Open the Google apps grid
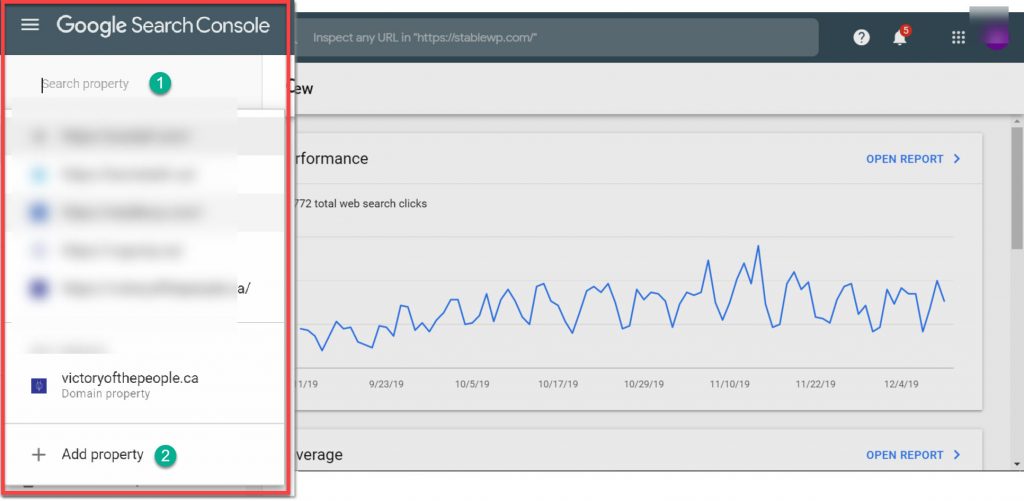 pyautogui.click(x=958, y=38)
